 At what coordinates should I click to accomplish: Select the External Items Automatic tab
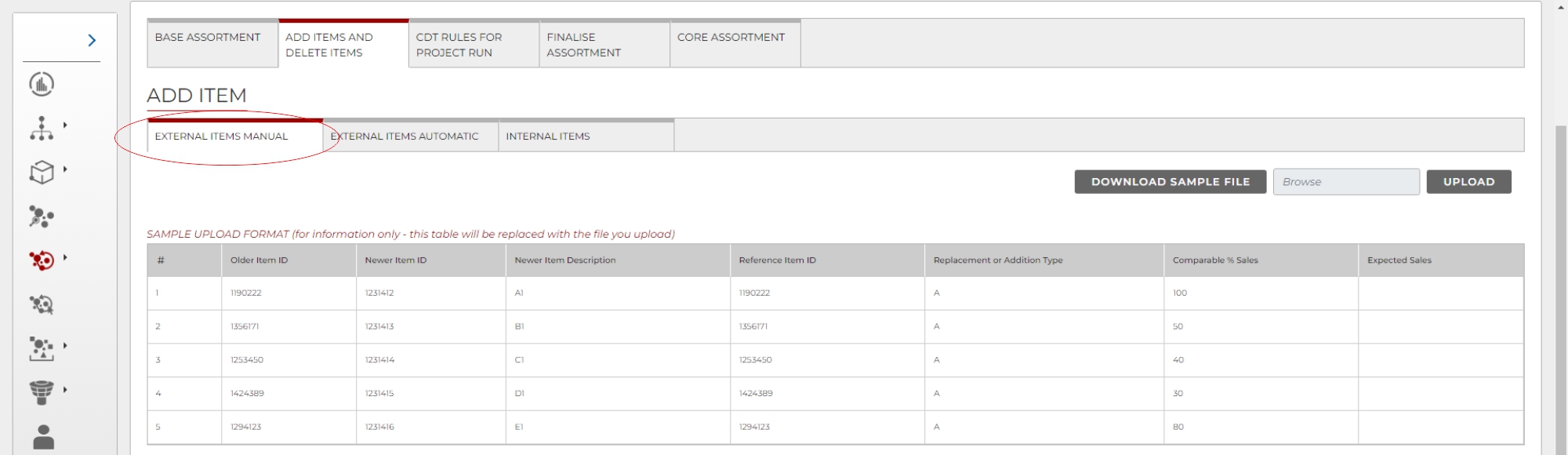click(x=410, y=136)
